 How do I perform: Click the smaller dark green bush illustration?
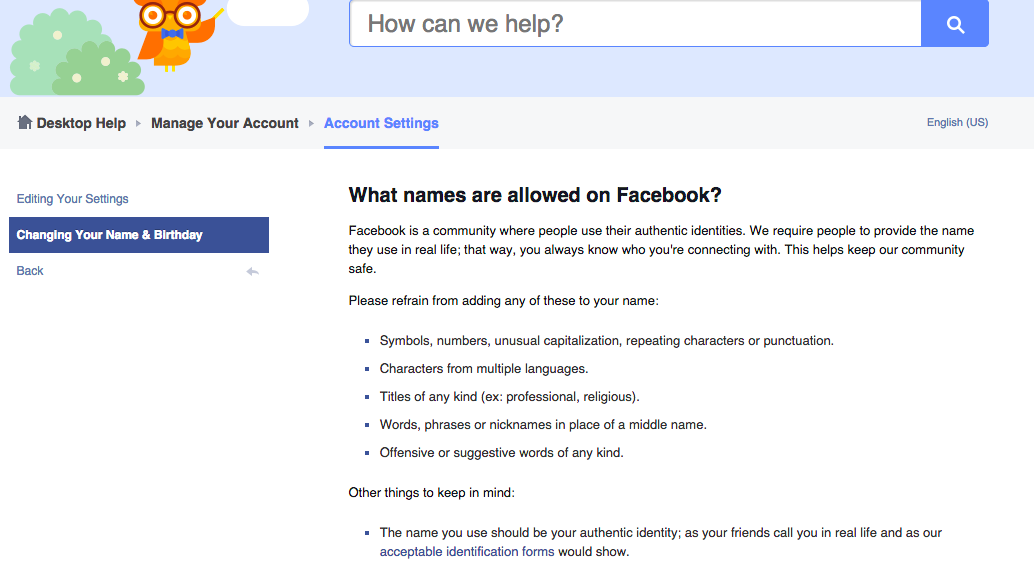(99, 72)
